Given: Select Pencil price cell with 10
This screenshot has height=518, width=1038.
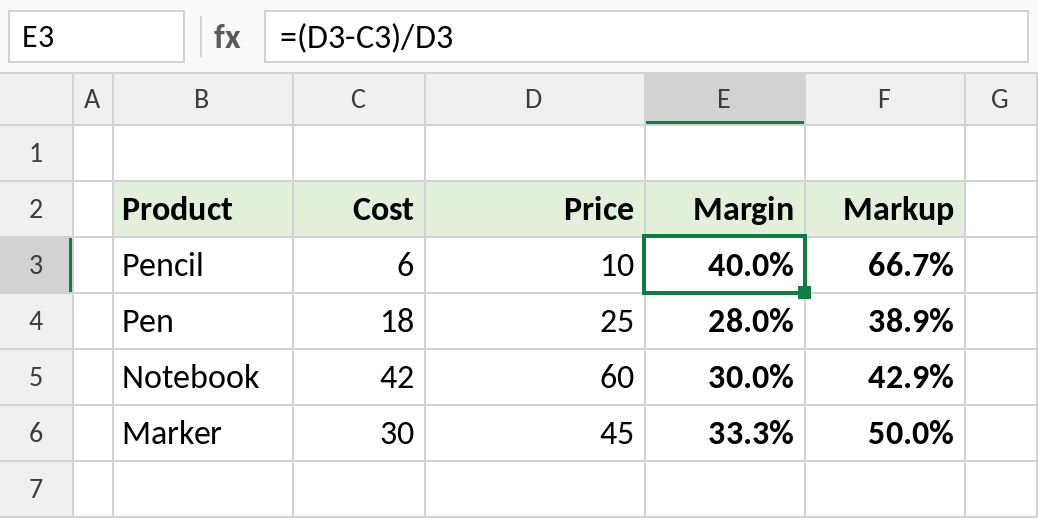Looking at the screenshot, I should 535,265.
